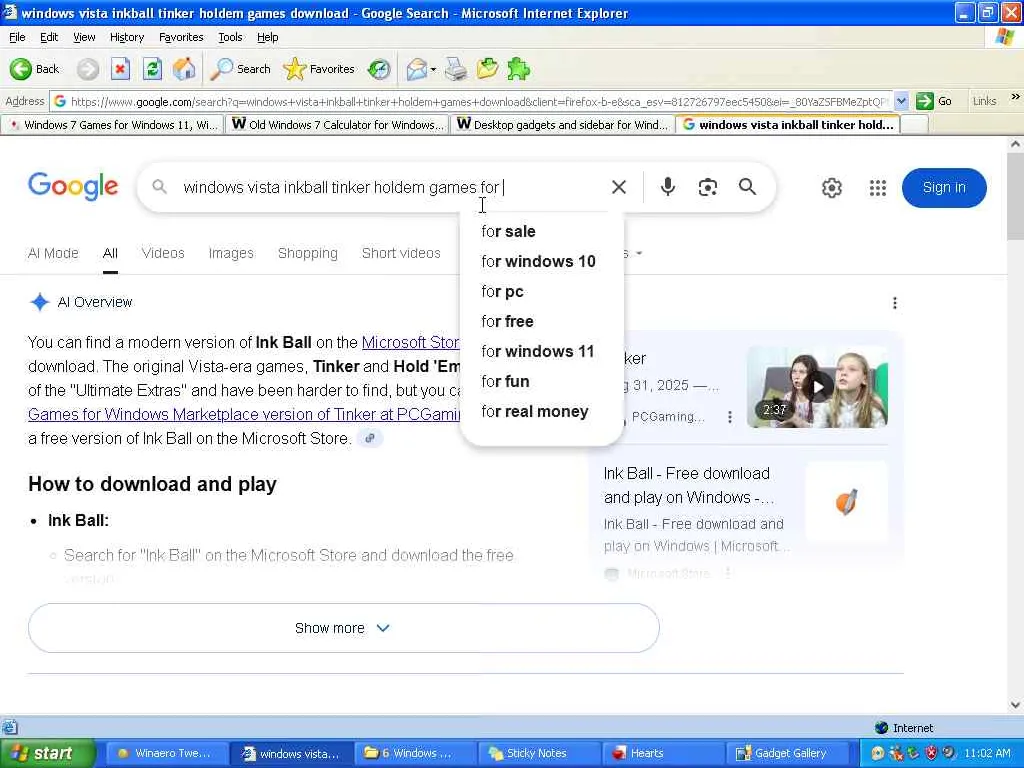Open the Home page icon
Viewport: 1024px width, 768px height.
(x=184, y=69)
